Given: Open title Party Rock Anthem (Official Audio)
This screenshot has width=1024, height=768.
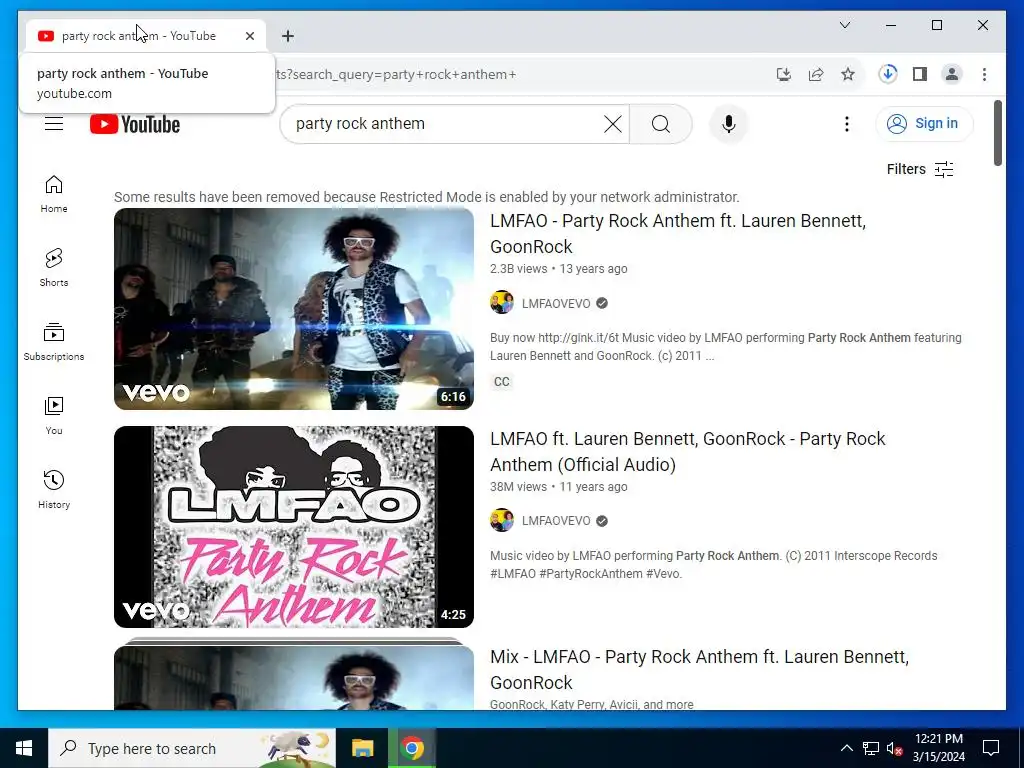Looking at the screenshot, I should pos(688,452).
